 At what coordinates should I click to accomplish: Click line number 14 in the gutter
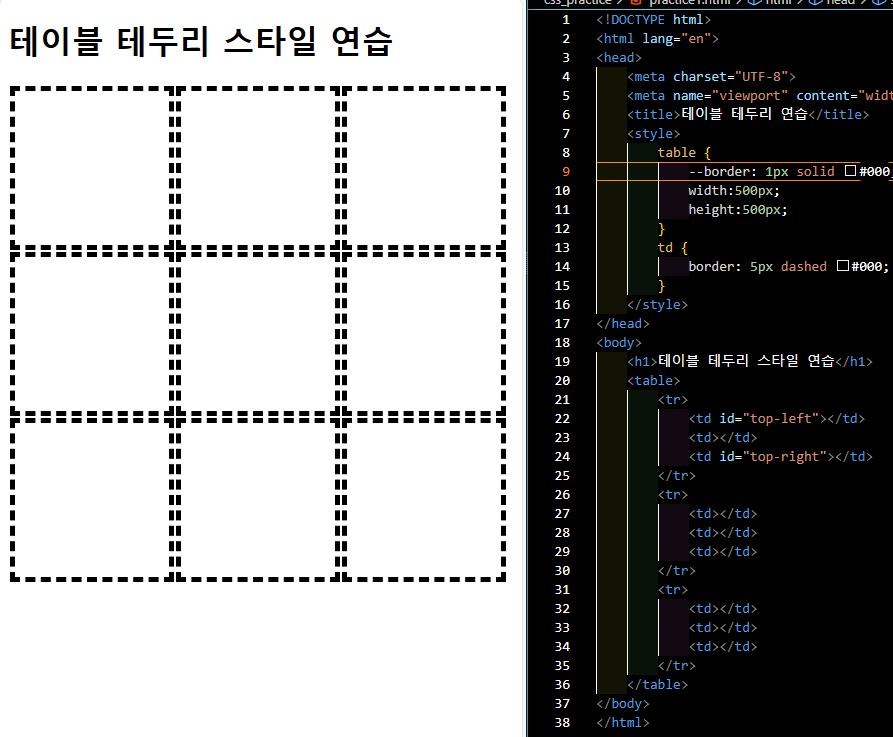(x=562, y=266)
